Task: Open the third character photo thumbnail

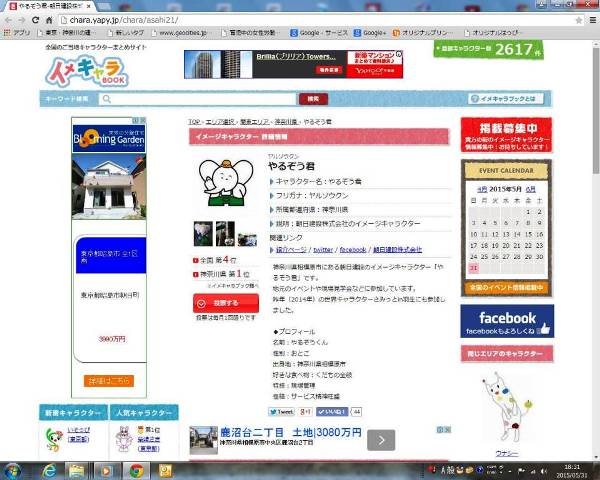Action: [247, 239]
